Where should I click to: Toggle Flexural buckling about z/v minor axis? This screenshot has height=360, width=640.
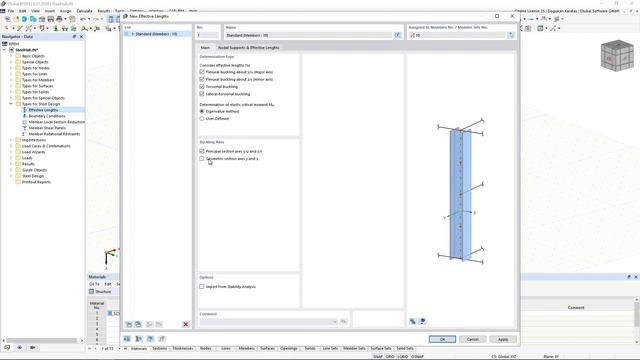click(x=202, y=79)
